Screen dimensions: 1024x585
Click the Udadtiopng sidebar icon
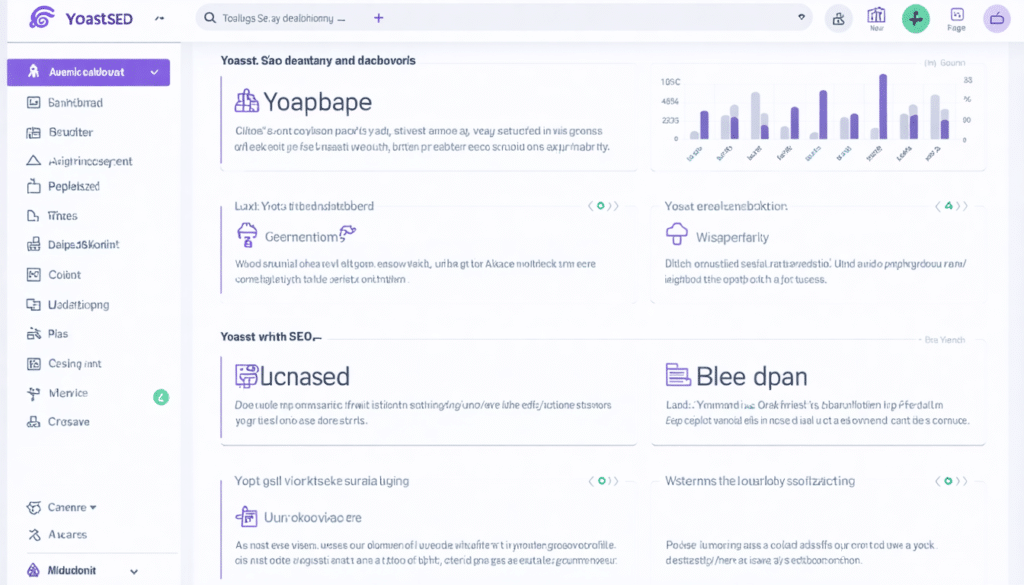[x=33, y=304]
